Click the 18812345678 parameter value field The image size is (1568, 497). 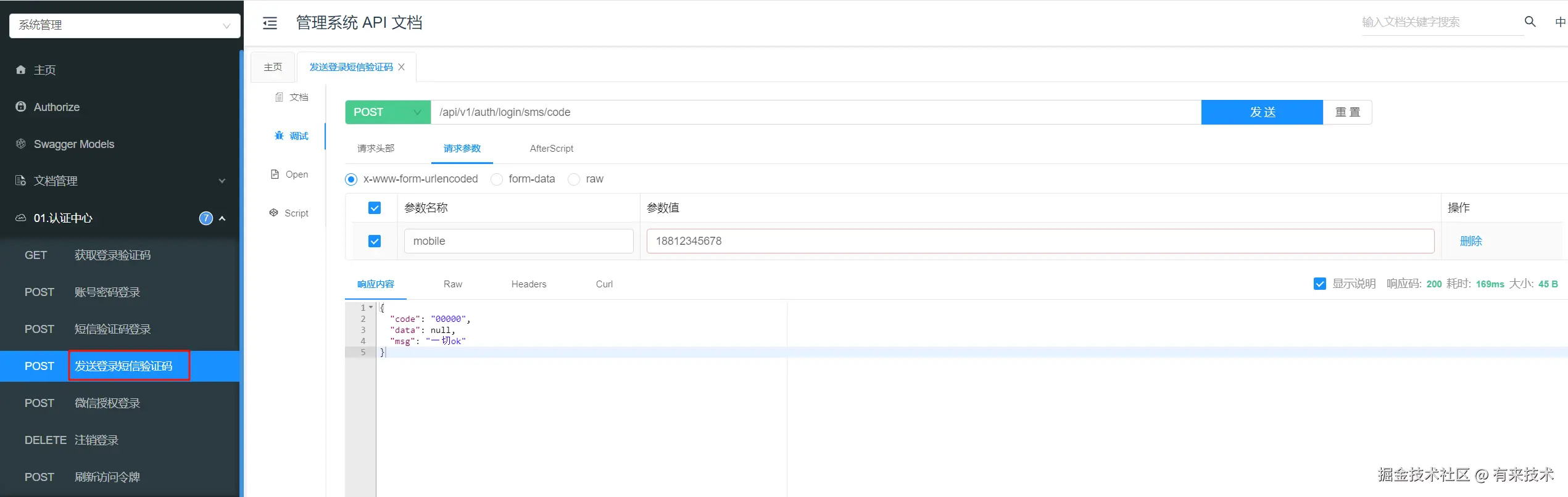1040,241
